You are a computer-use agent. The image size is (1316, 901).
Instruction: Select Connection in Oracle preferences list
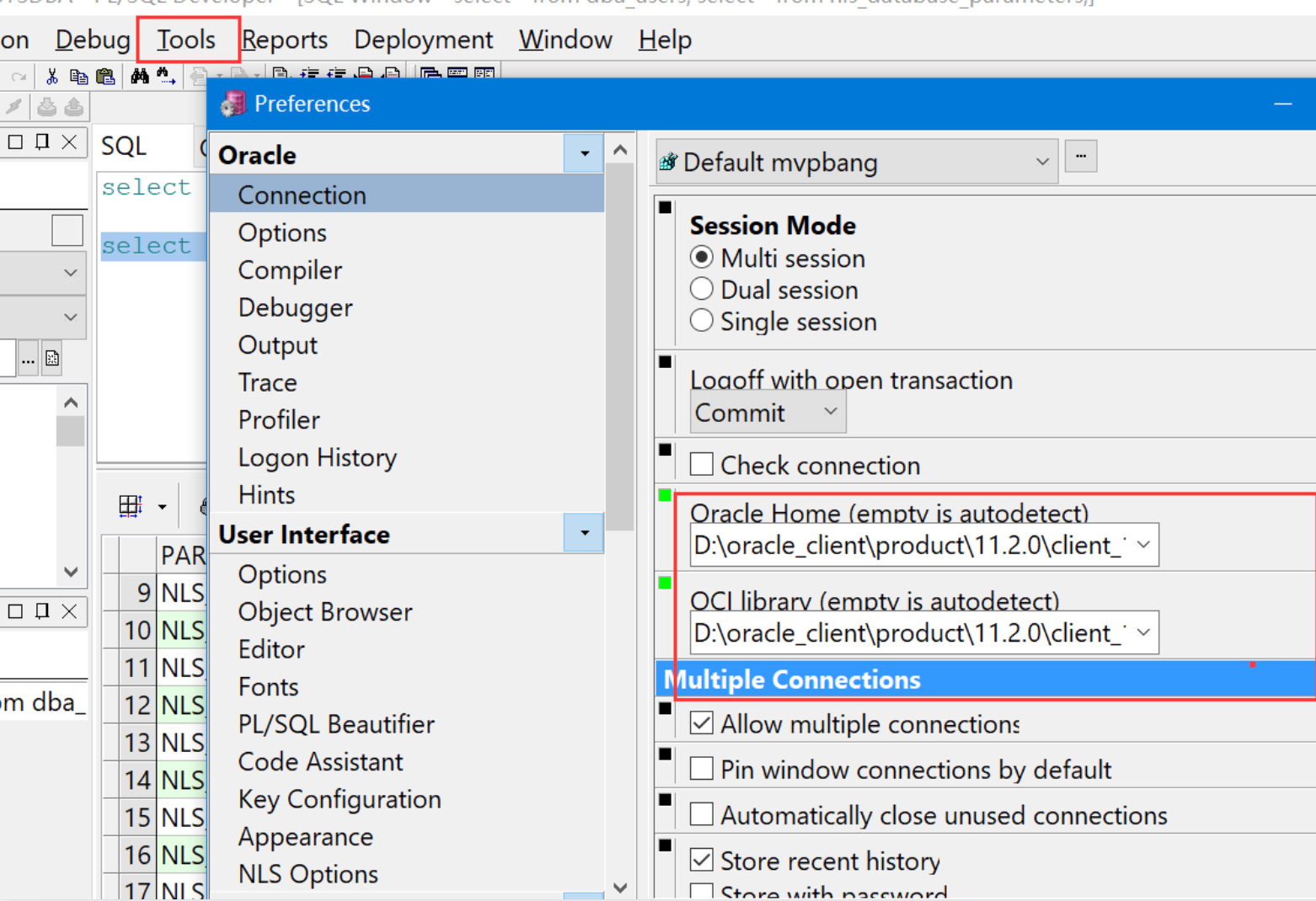[407, 195]
